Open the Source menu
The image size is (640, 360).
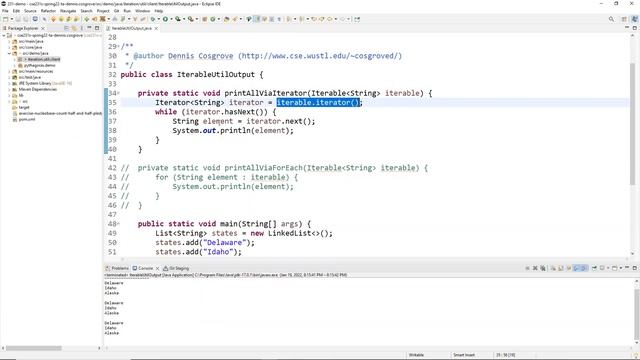30,11
